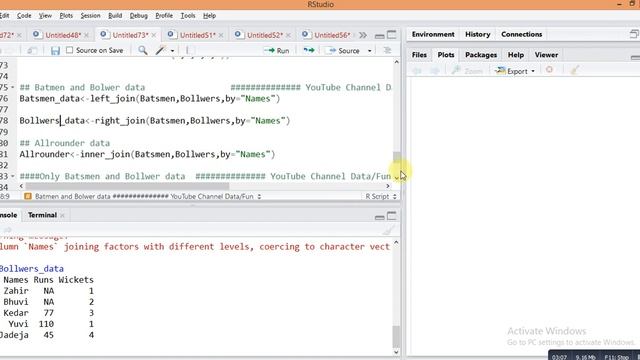Image resolution: width=640 pixels, height=360 pixels.
Task: Switch to the Help pane tab
Action: [x=516, y=55]
